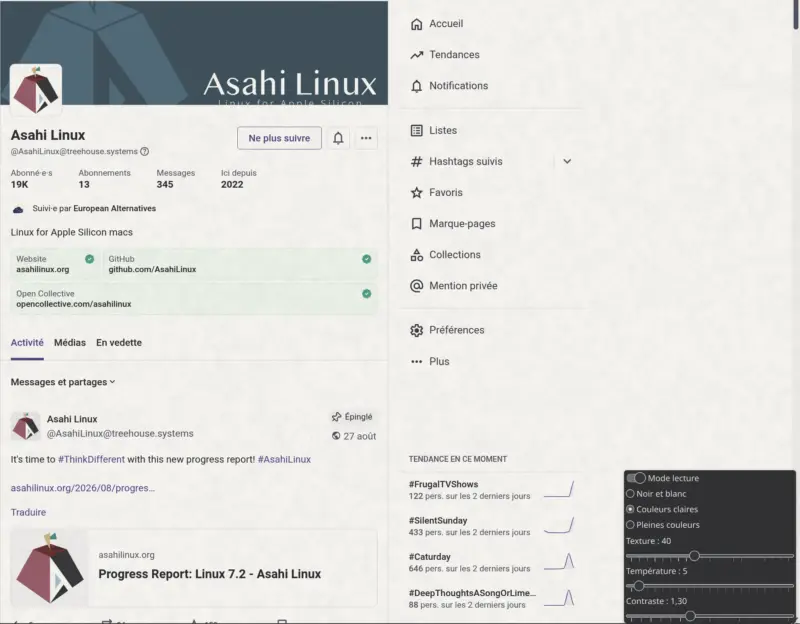Click the 27 août post date
This screenshot has height=624, width=800.
point(359,436)
